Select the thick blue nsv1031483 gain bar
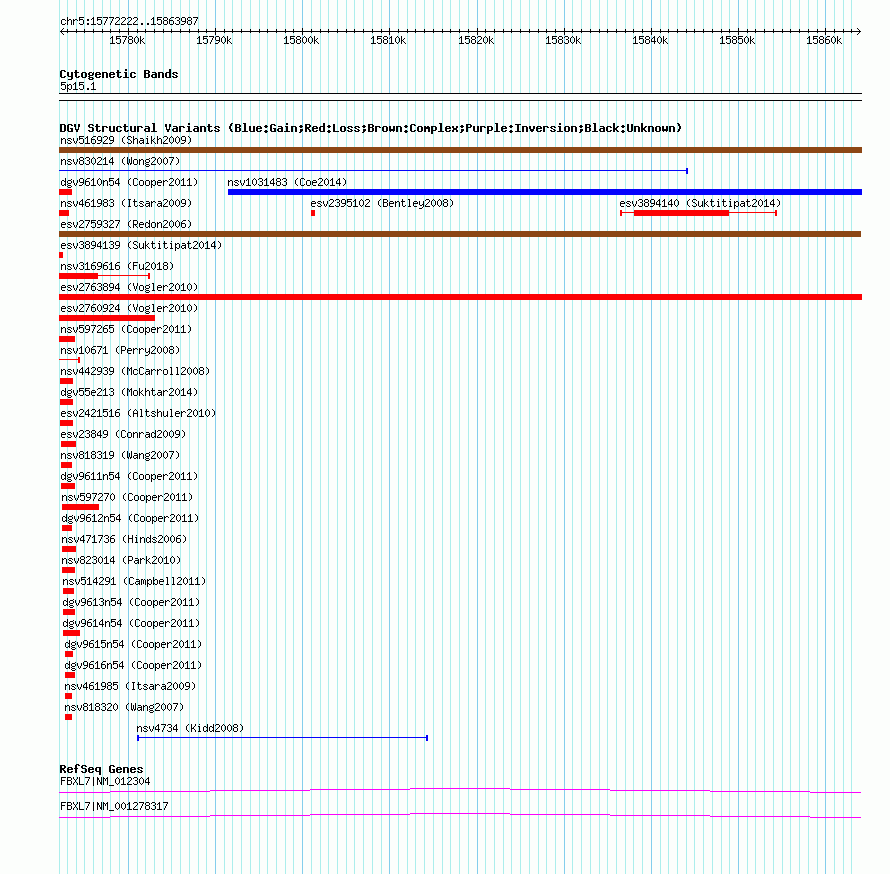 (545, 192)
